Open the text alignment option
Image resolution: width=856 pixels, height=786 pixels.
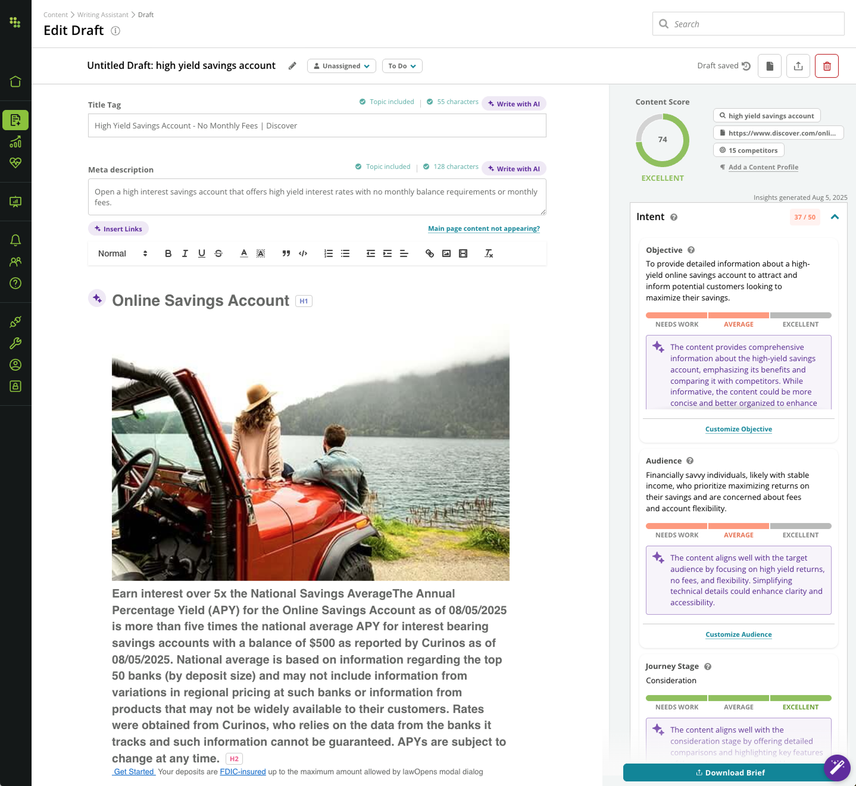[404, 253]
